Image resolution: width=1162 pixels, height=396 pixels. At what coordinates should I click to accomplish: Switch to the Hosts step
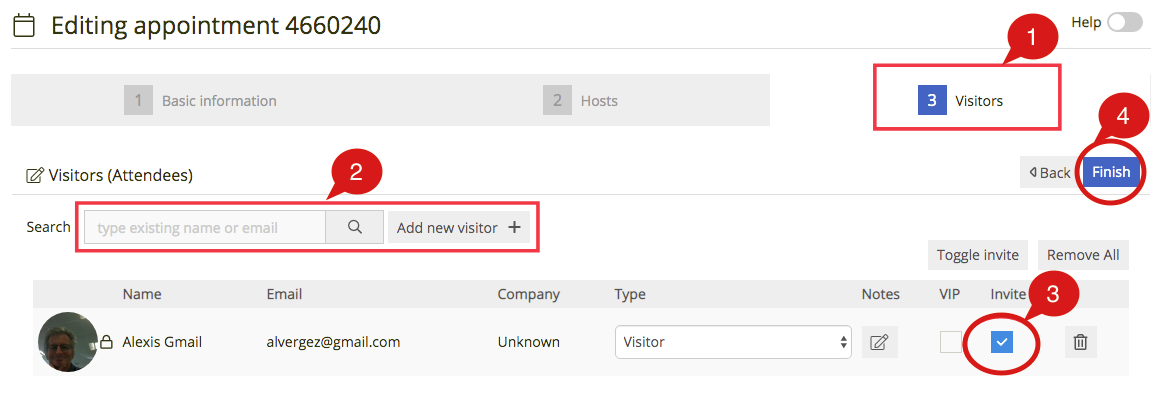(580, 100)
